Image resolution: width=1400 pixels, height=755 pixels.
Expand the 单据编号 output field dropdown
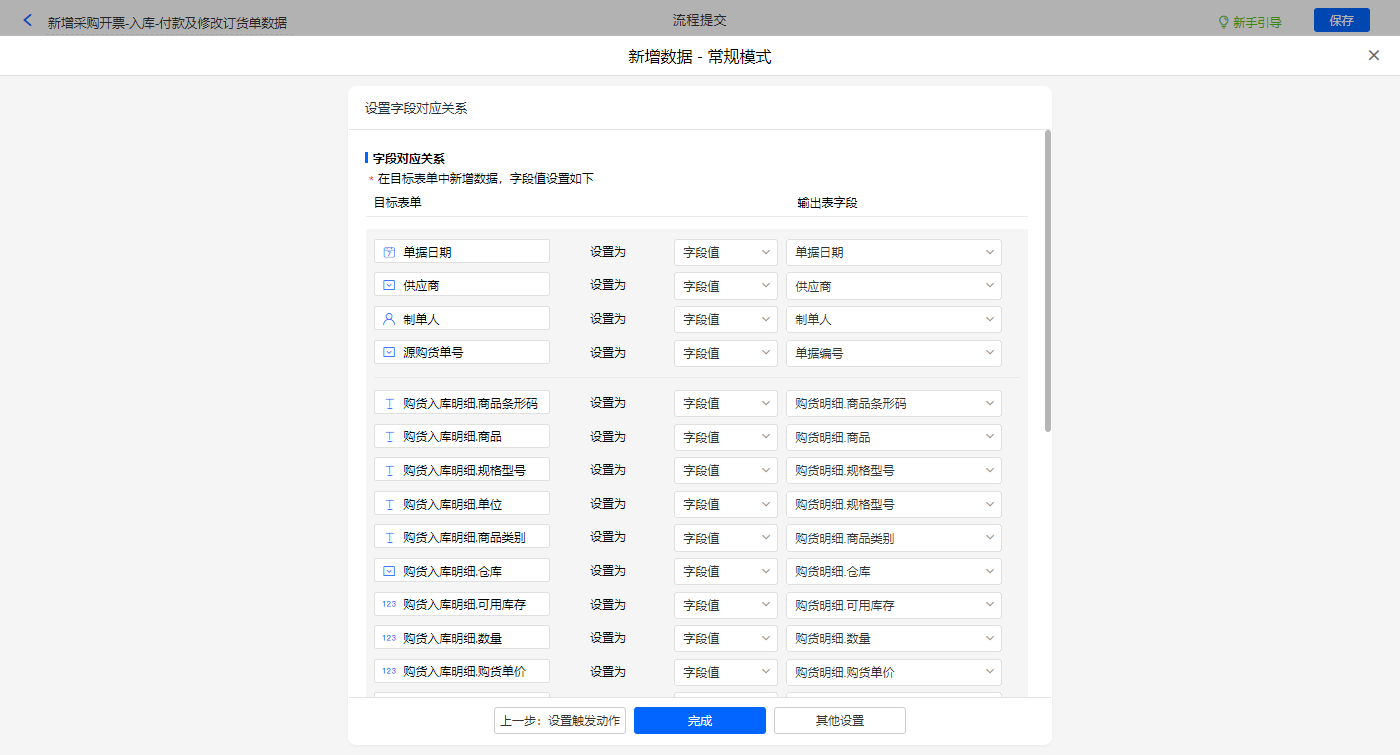pyautogui.click(x=893, y=353)
